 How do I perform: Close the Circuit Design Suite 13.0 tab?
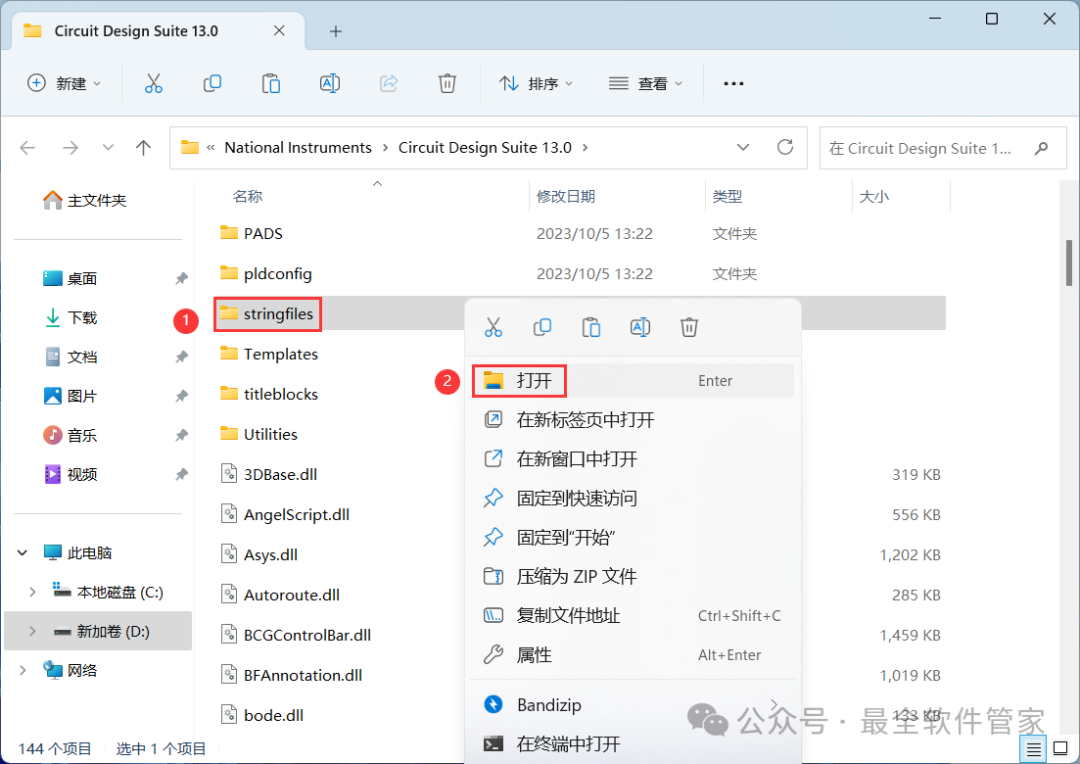(279, 31)
